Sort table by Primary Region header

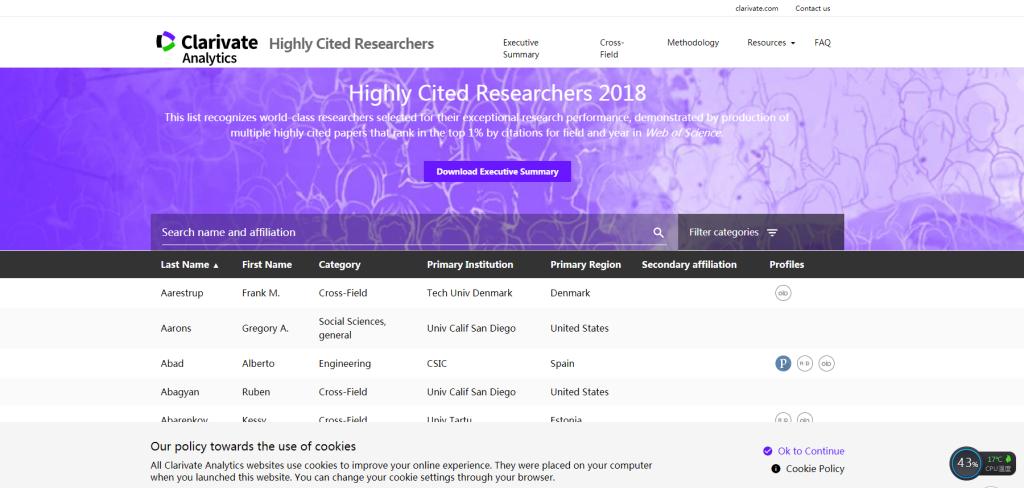tap(585, 265)
